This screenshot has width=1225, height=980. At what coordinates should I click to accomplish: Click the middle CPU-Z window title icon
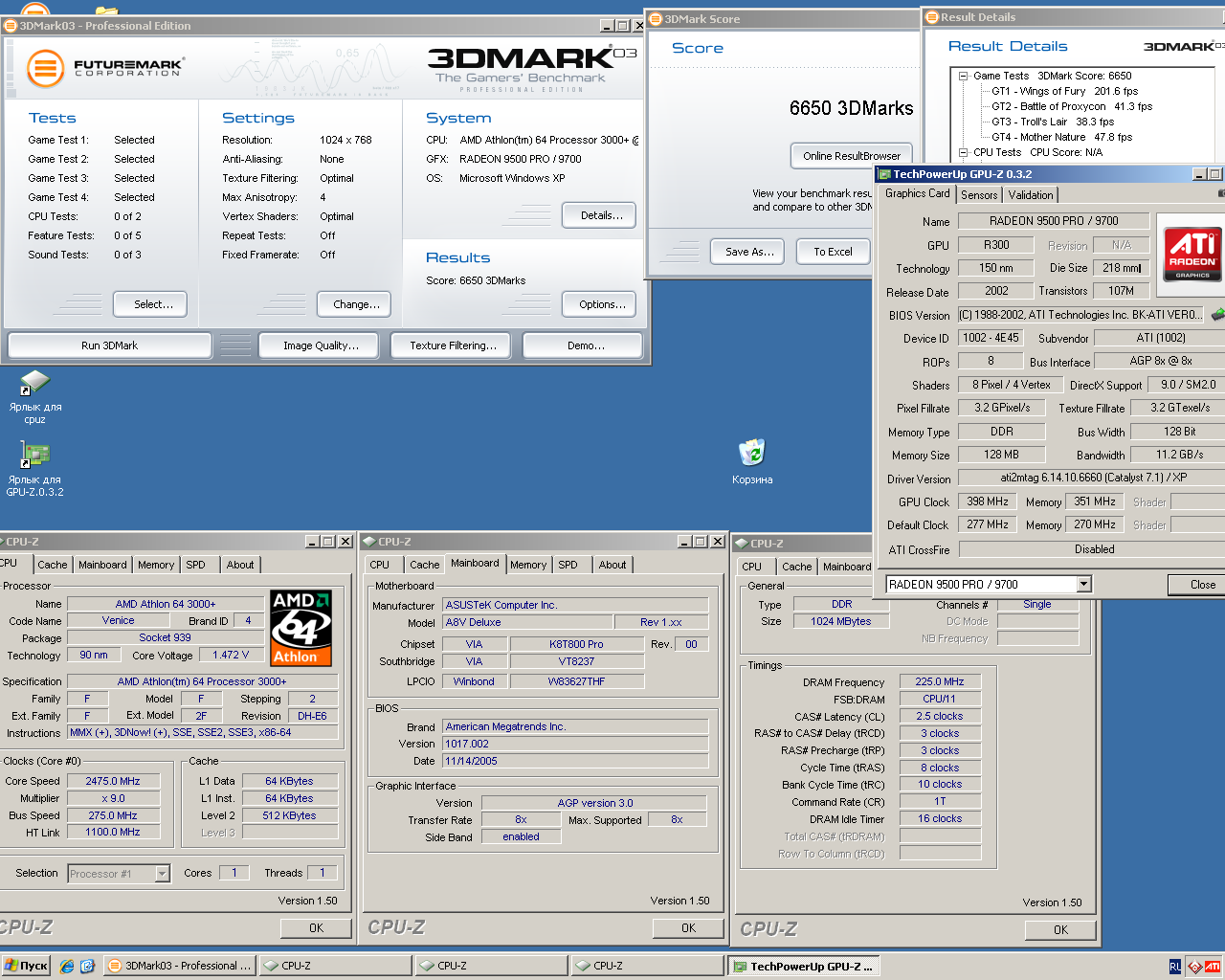click(x=368, y=541)
